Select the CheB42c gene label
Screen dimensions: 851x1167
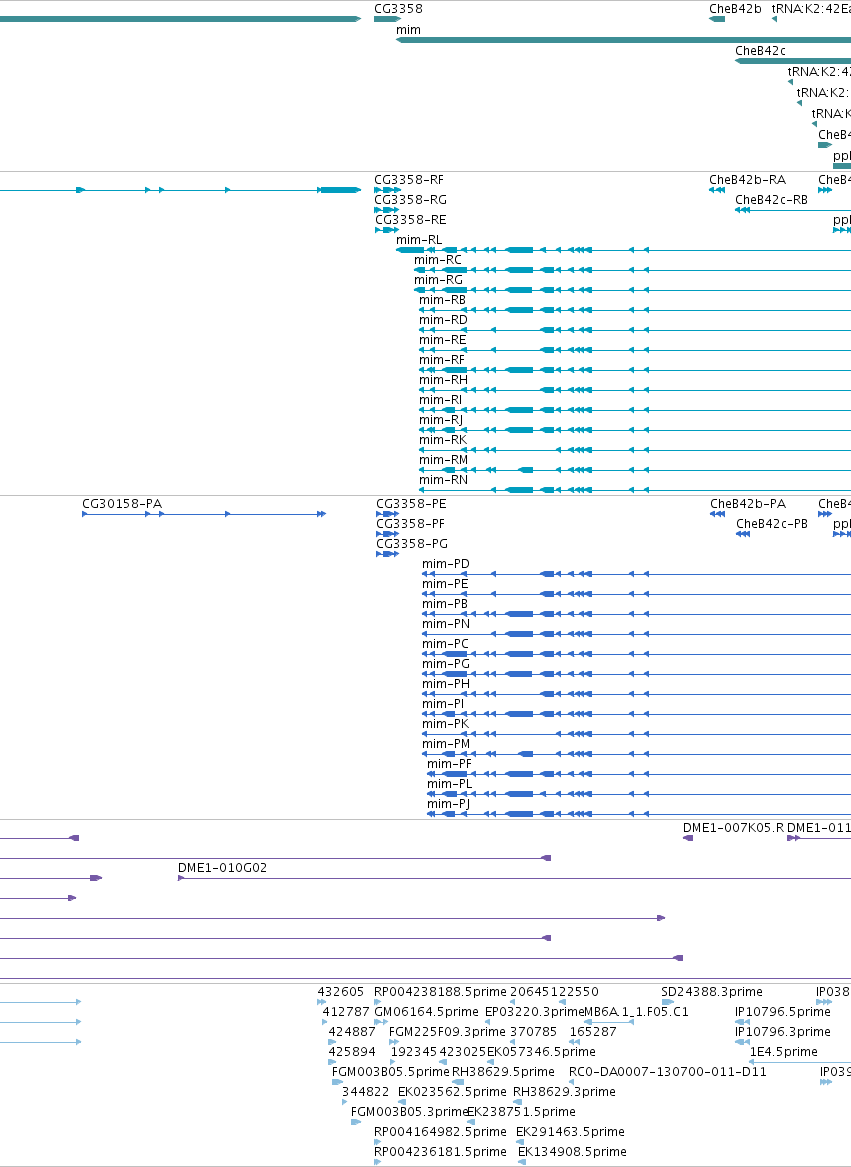(x=760, y=51)
